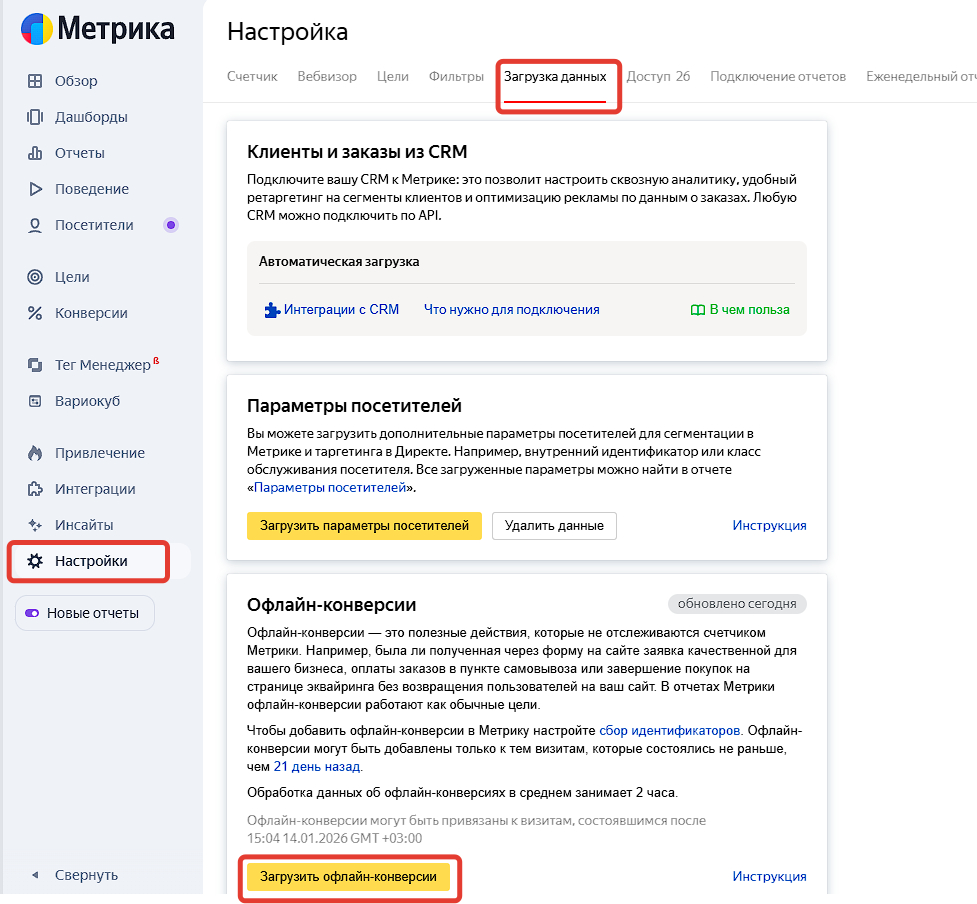Click the Конверсии percent icon

(x=35, y=313)
